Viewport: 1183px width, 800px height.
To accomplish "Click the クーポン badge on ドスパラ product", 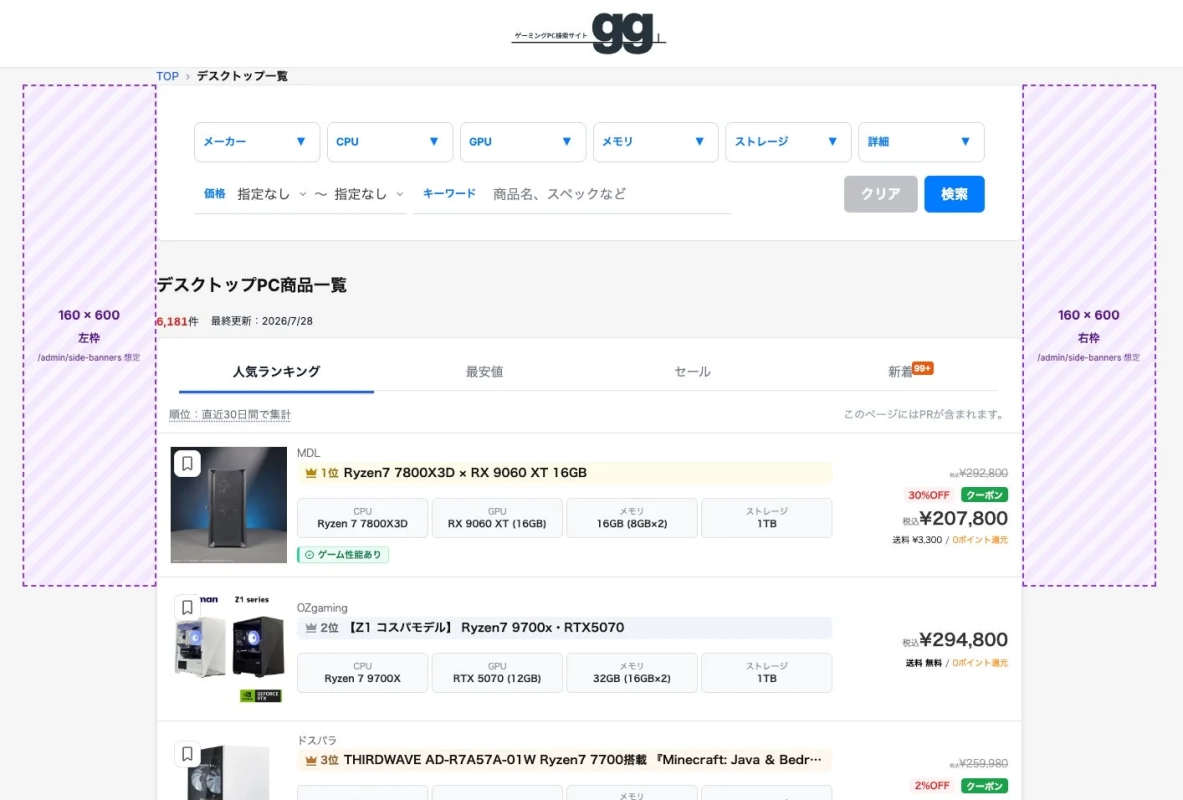I will [x=985, y=786].
